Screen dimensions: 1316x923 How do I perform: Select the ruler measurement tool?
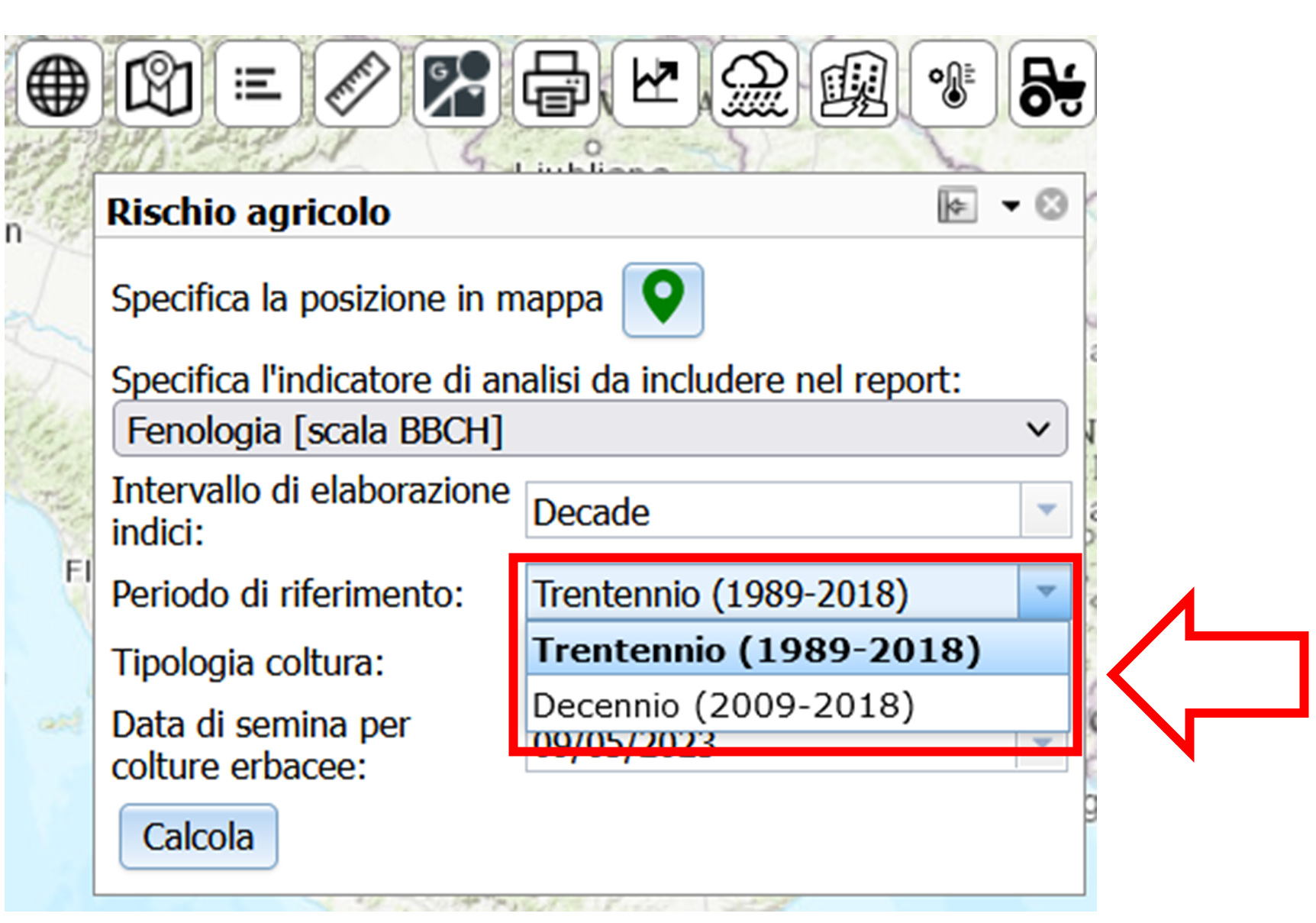click(357, 84)
